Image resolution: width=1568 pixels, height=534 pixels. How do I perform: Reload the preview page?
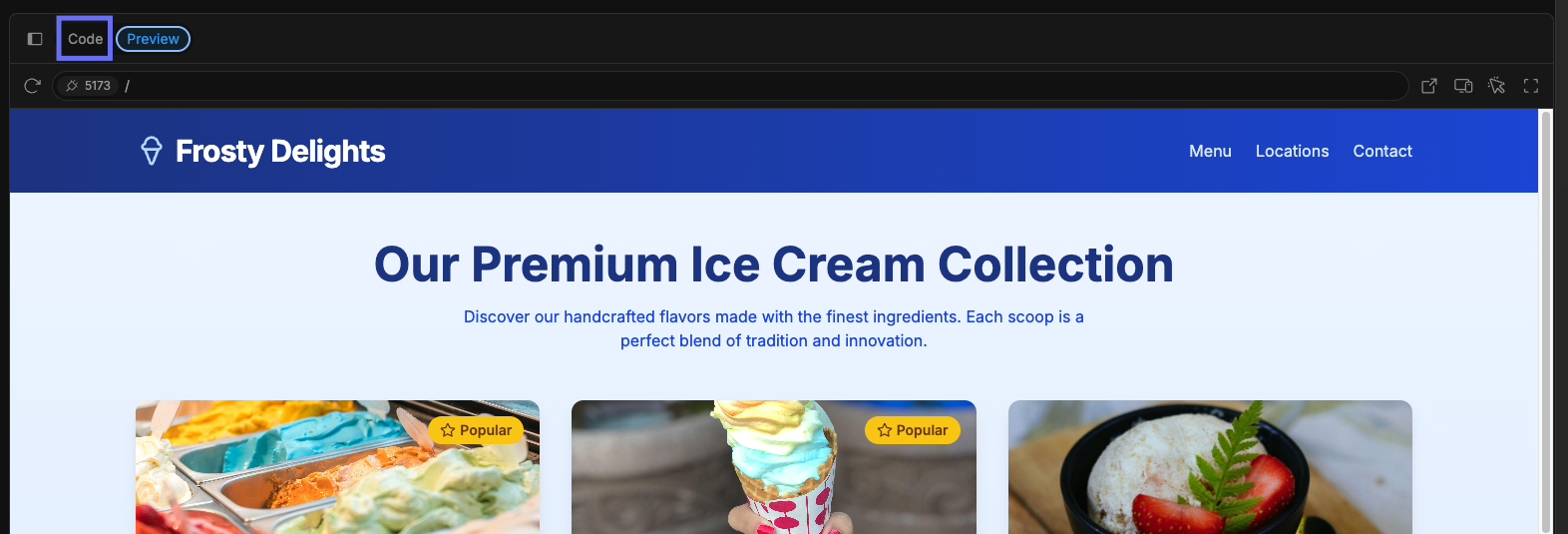point(32,86)
